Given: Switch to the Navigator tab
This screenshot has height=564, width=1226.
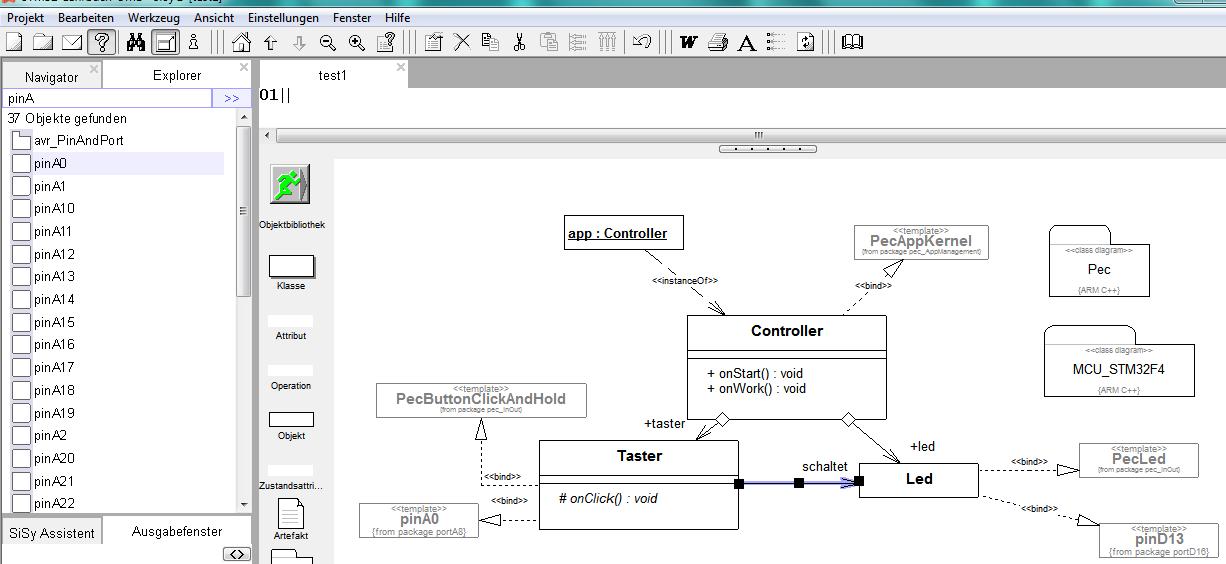Looking at the screenshot, I should 51,77.
